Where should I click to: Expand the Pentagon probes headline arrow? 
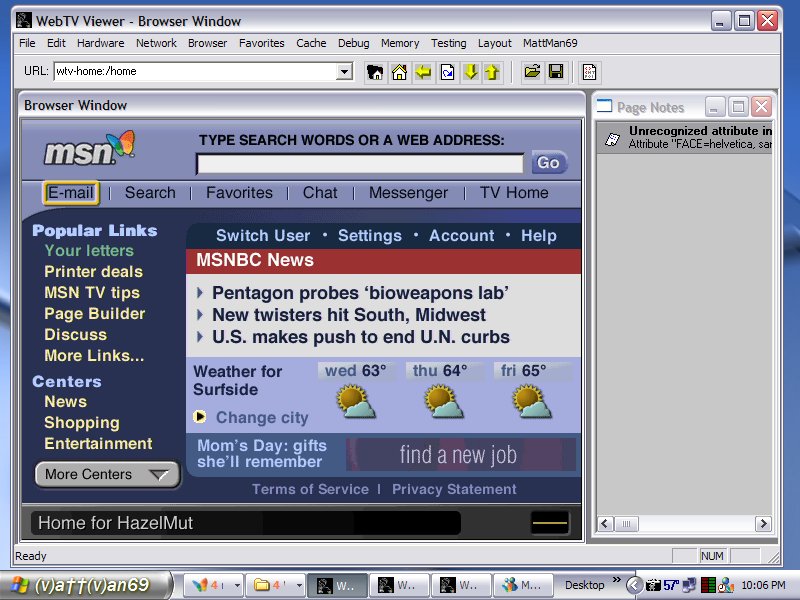pyautogui.click(x=199, y=293)
